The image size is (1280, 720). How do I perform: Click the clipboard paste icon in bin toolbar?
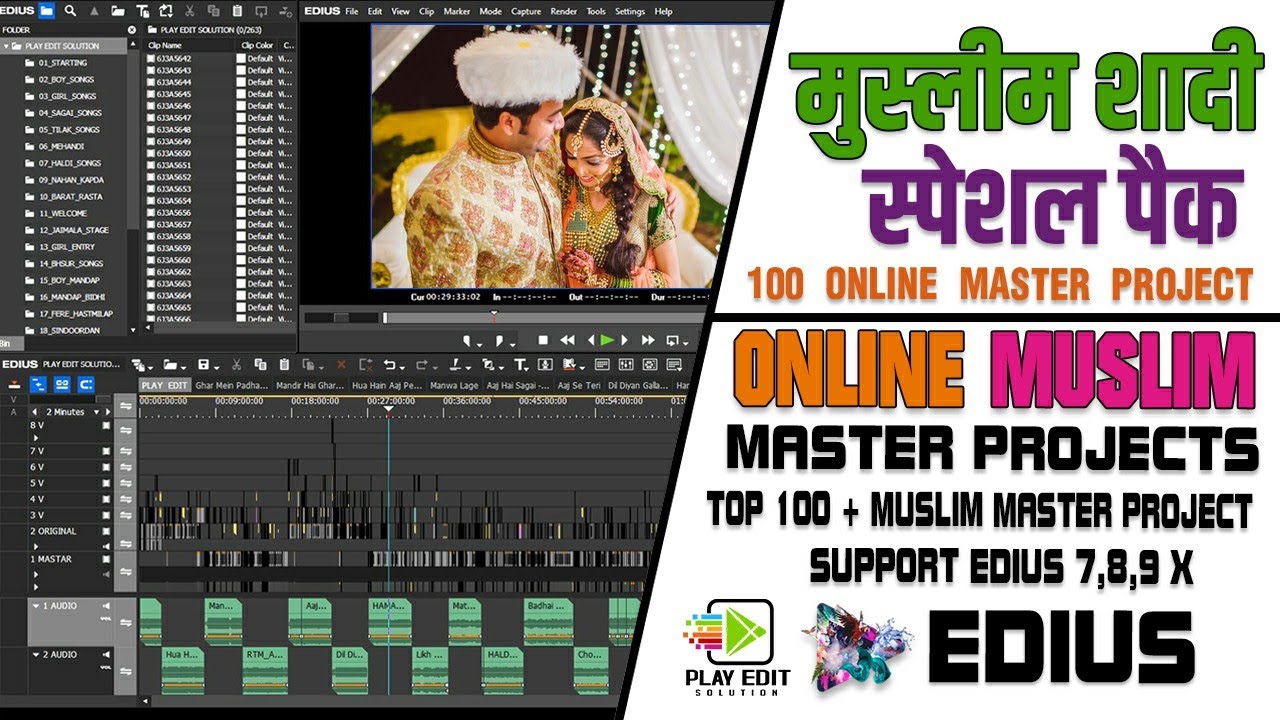pyautogui.click(x=237, y=11)
